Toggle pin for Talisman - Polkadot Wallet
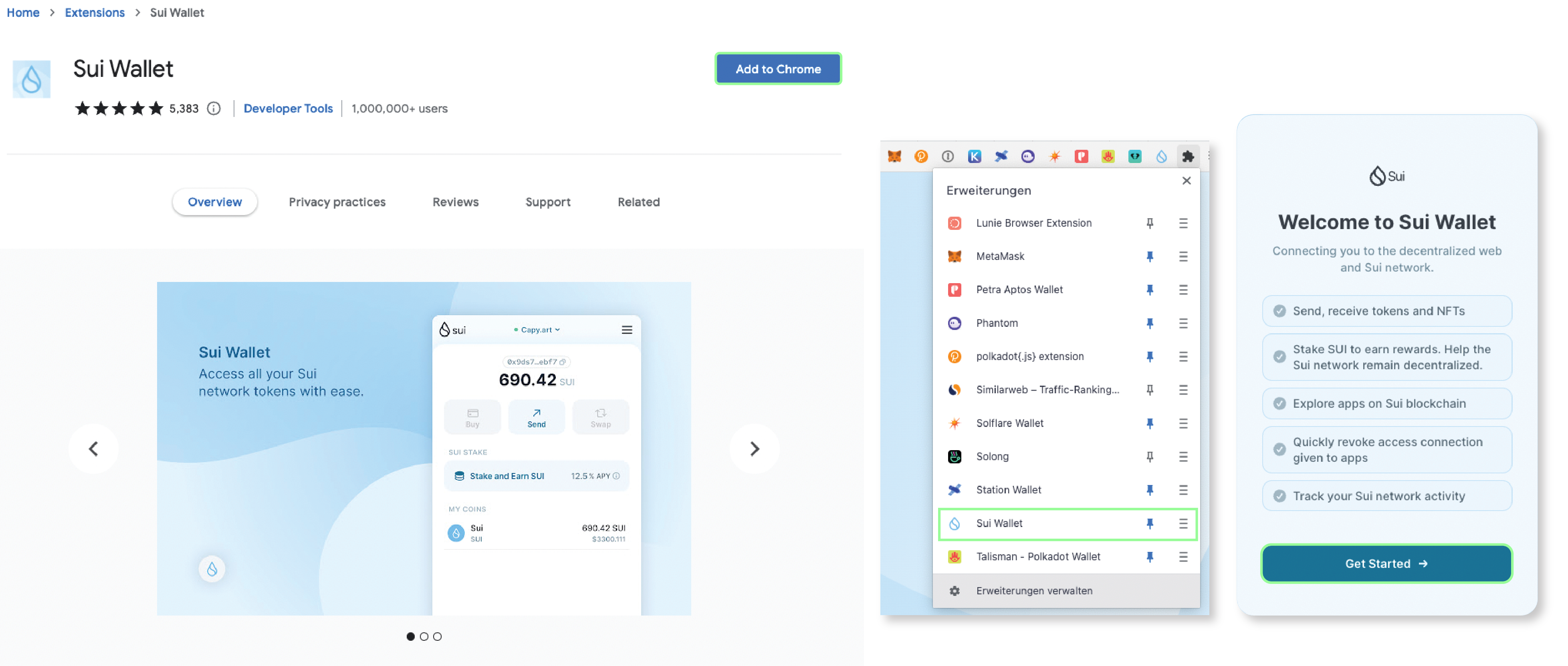 click(1150, 557)
